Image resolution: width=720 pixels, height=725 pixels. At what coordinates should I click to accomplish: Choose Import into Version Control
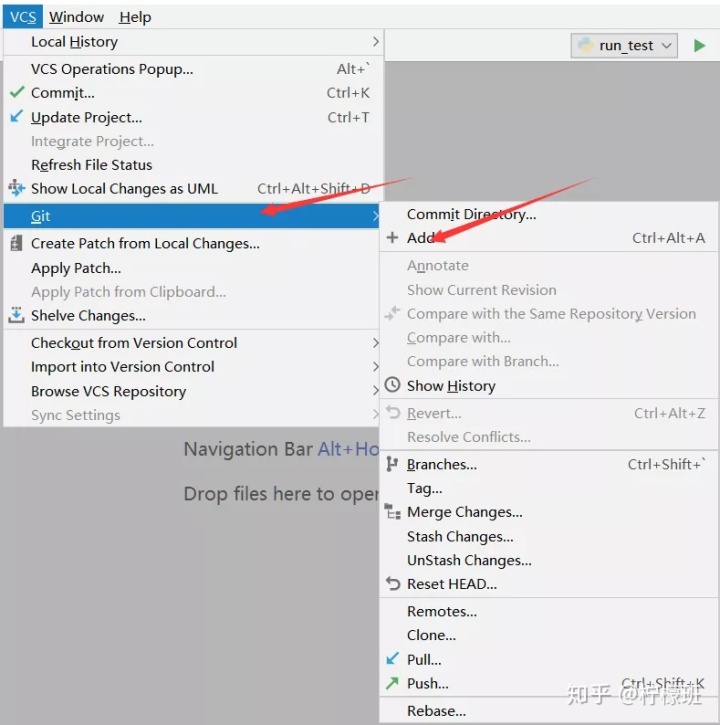pos(191,367)
